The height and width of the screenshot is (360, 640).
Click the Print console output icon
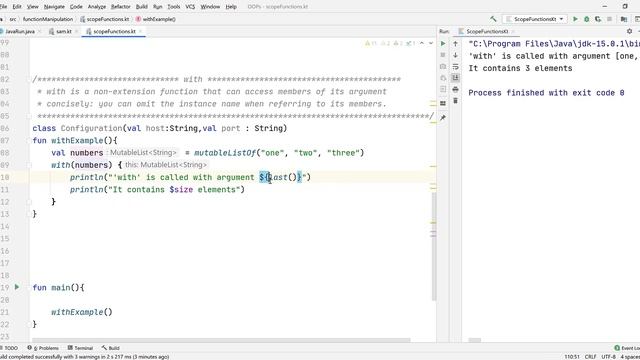pos(456,89)
